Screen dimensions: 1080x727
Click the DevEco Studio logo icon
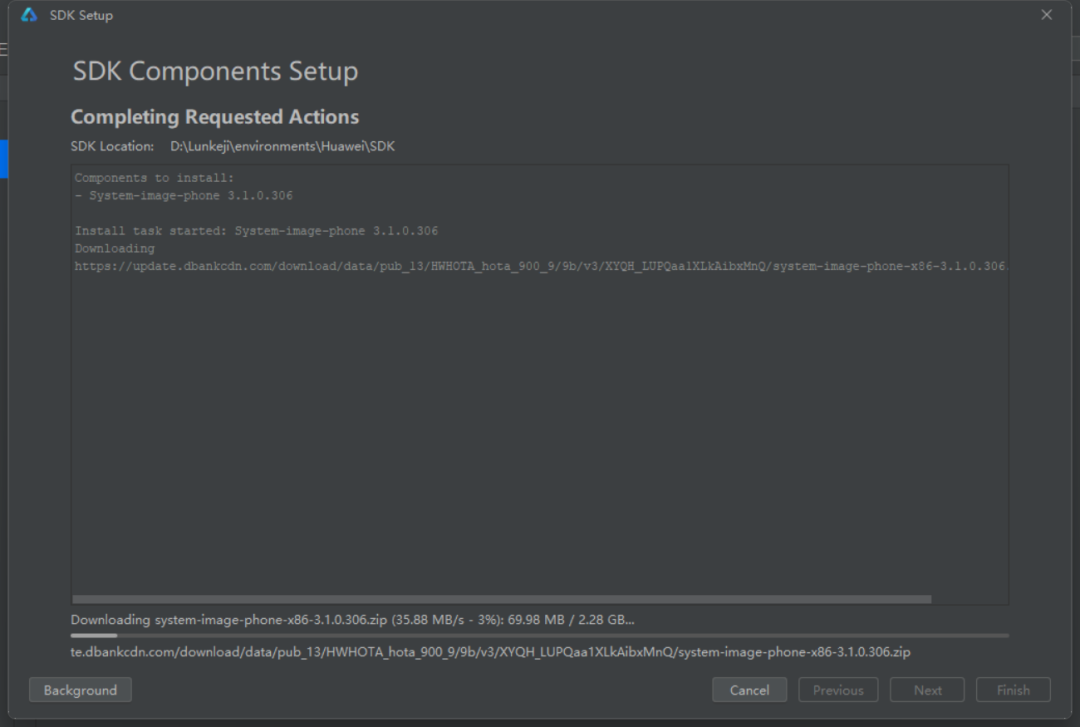(x=29, y=15)
